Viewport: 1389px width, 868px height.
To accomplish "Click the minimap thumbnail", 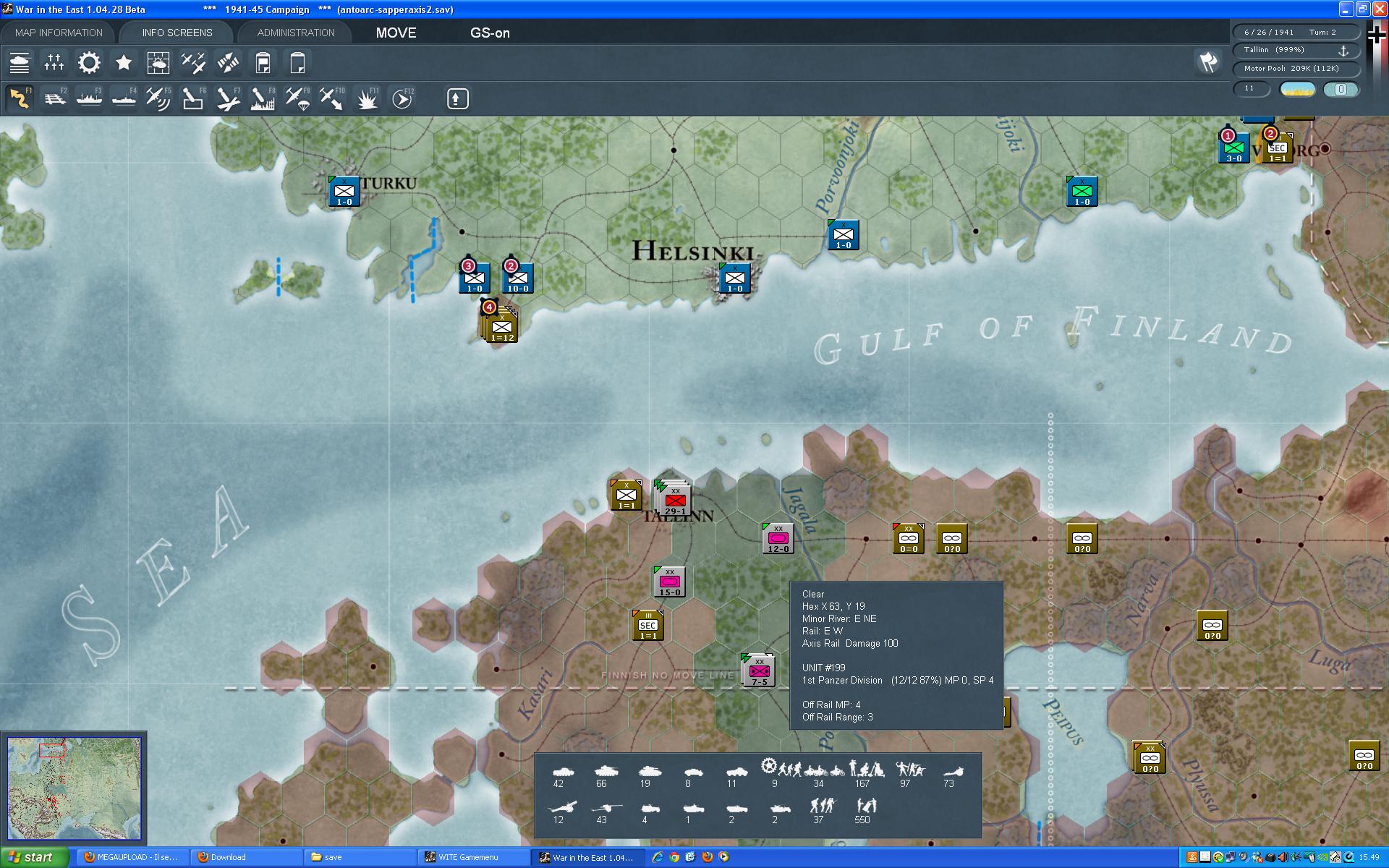I will pos(74,788).
